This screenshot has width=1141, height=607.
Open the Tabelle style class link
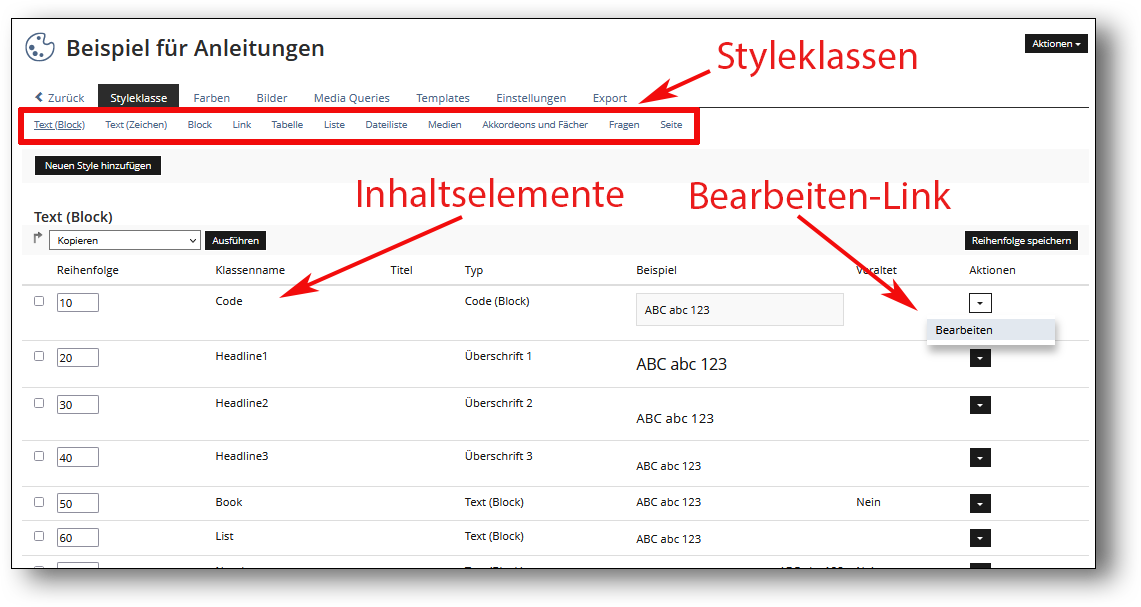click(287, 125)
